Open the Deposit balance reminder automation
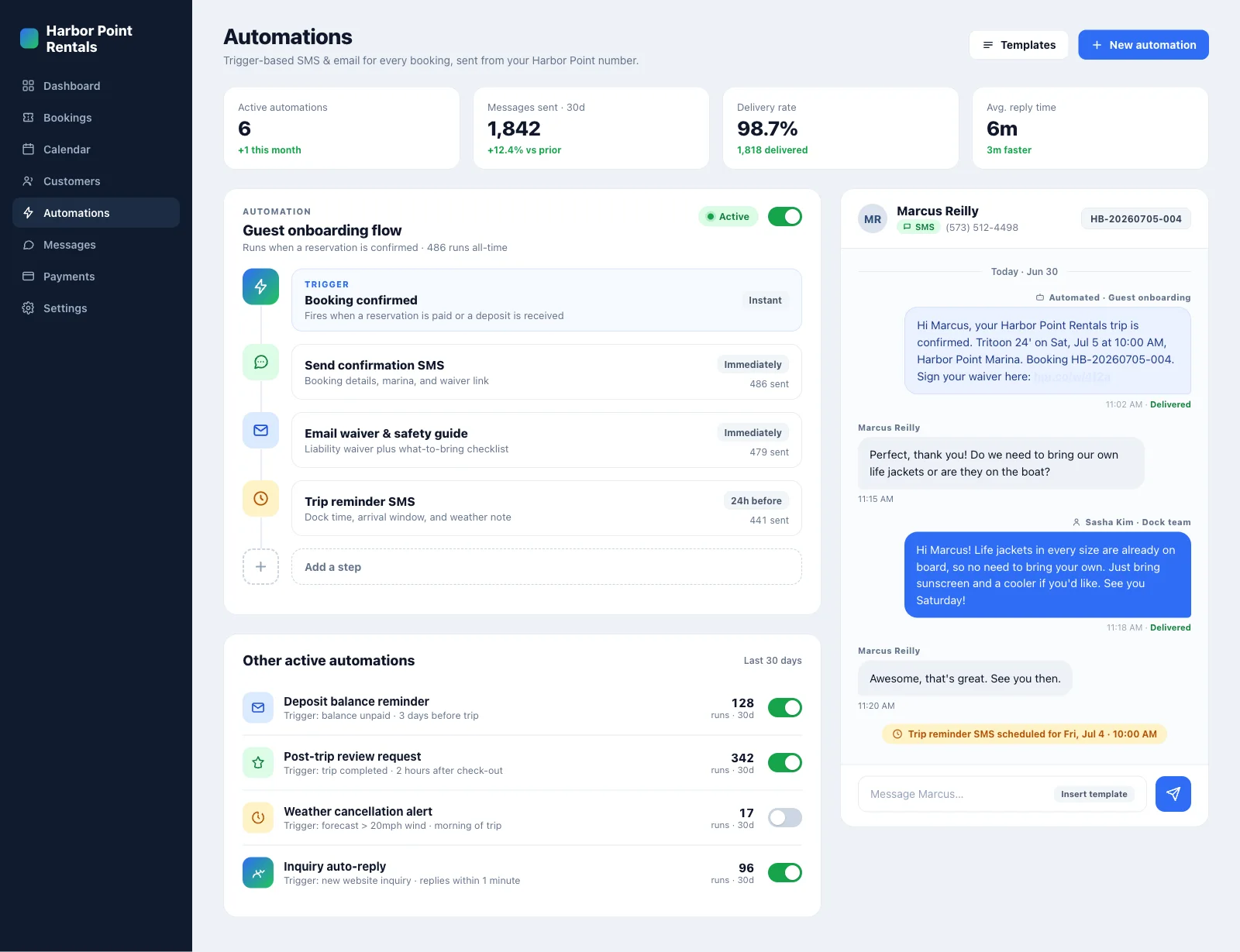Screen dimensions: 1240x952 522,707
